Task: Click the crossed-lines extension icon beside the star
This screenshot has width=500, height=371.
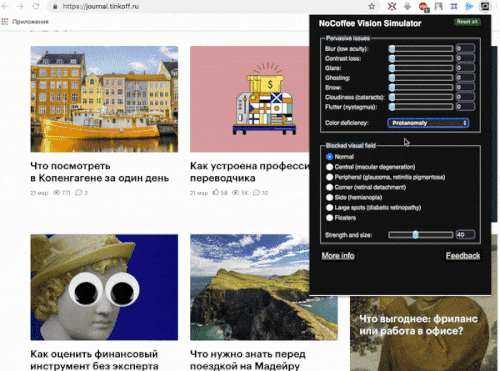Action: tap(392, 6)
